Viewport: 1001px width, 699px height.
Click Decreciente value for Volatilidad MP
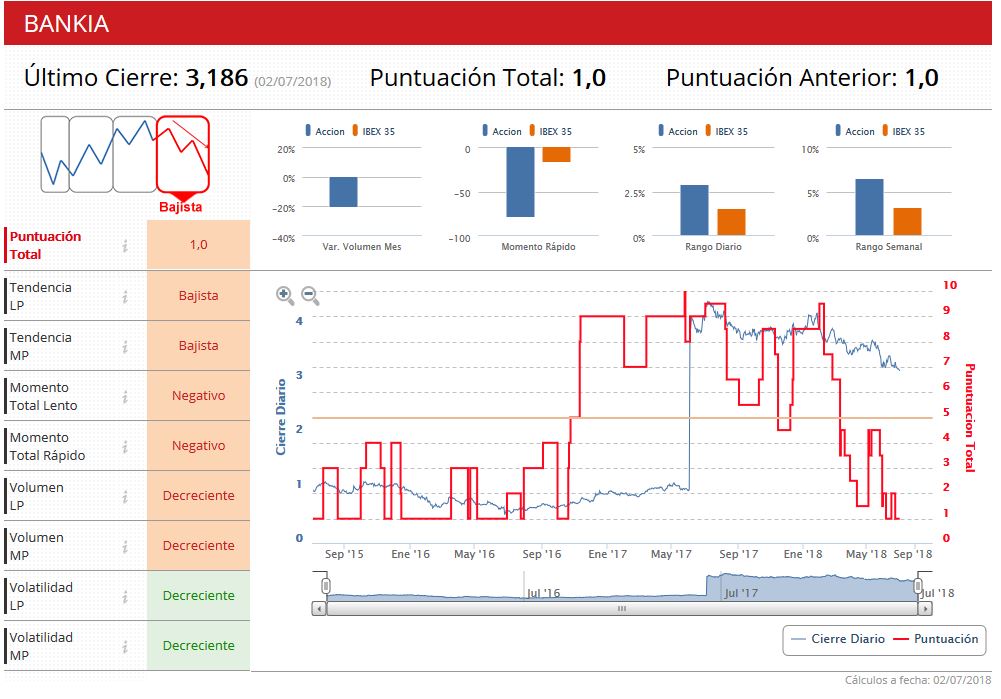coord(199,645)
